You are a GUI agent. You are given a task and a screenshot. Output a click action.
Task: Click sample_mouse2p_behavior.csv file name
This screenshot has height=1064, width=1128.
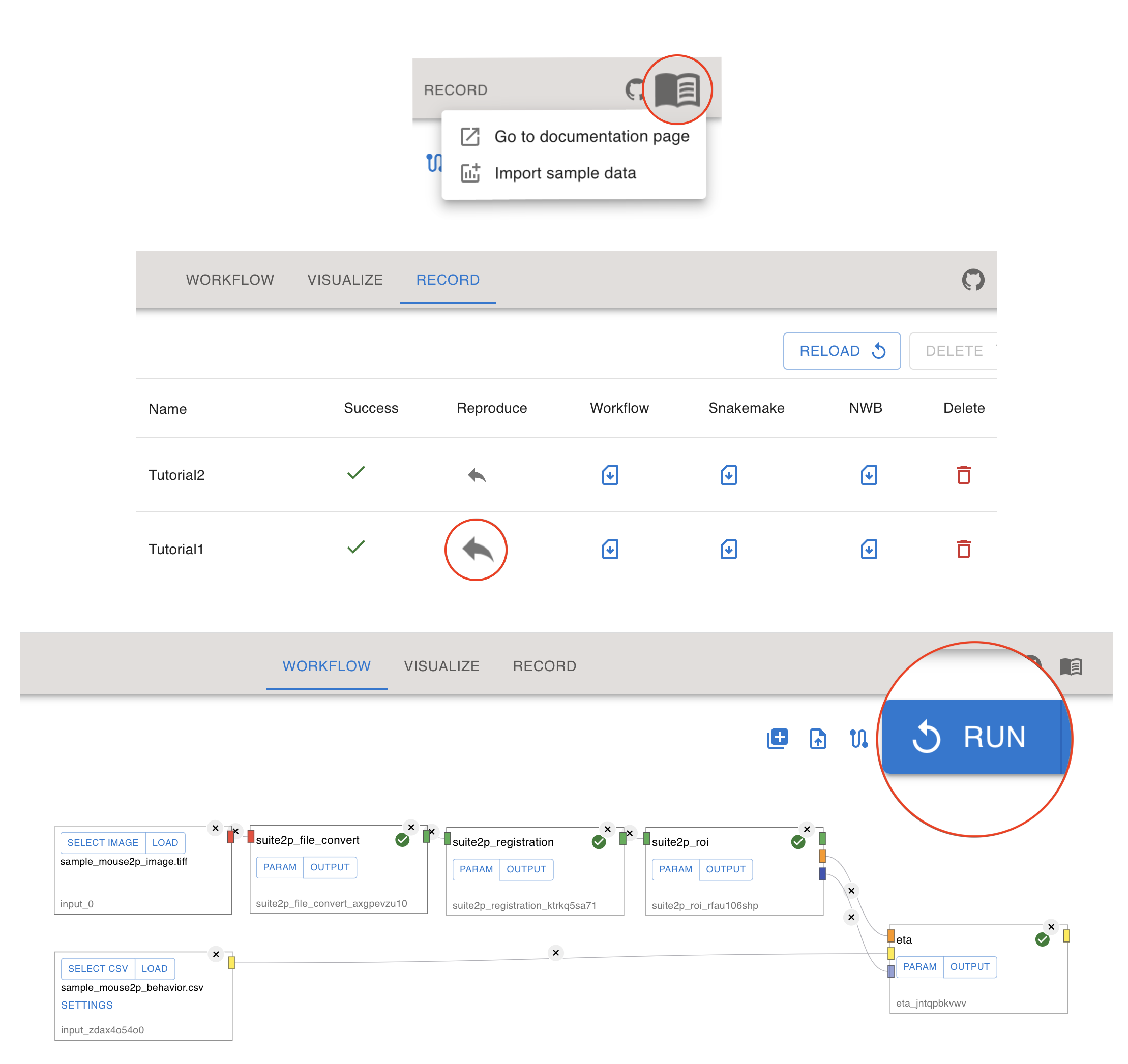132,987
